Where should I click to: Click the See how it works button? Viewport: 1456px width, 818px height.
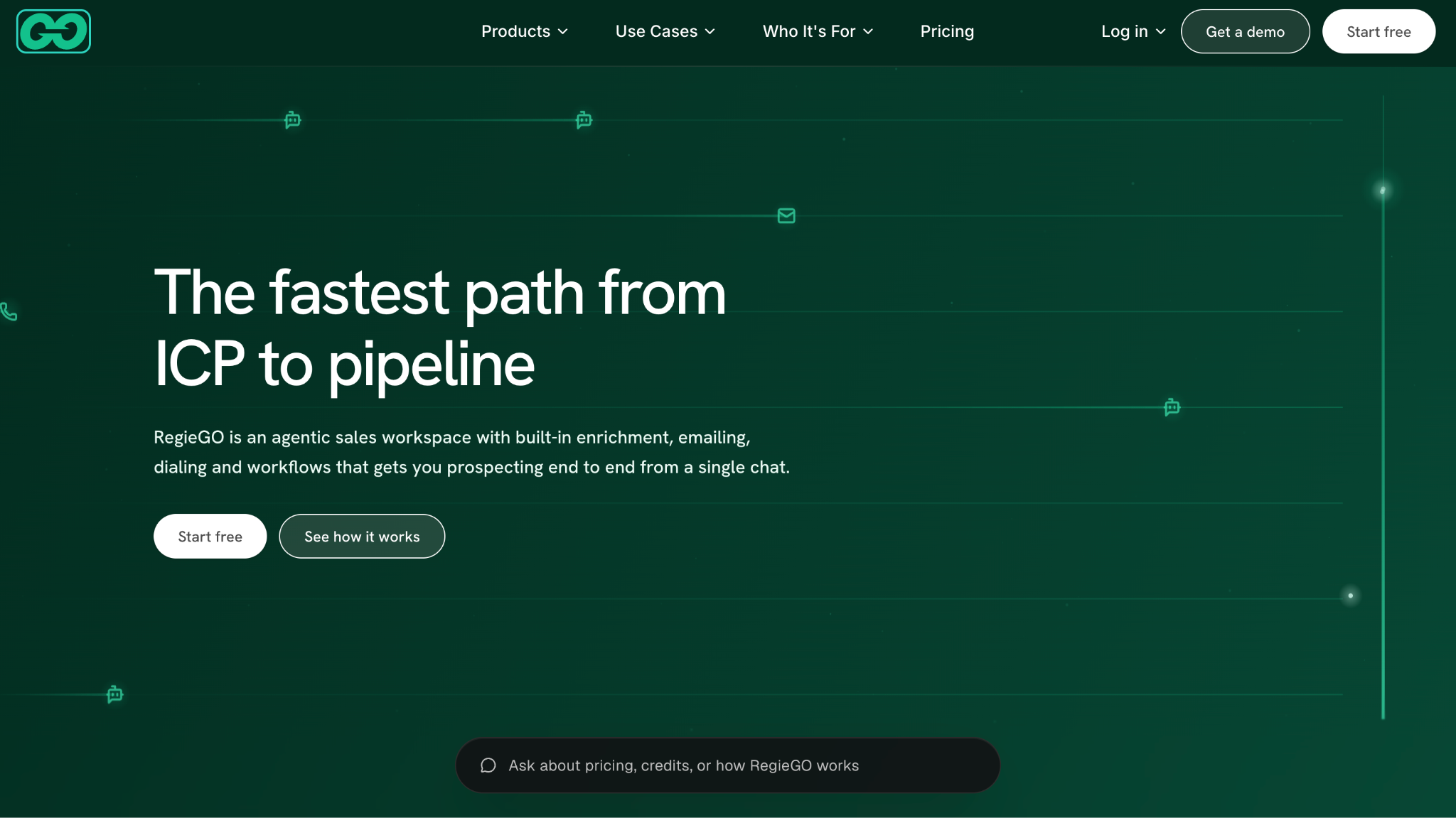pyautogui.click(x=362, y=537)
